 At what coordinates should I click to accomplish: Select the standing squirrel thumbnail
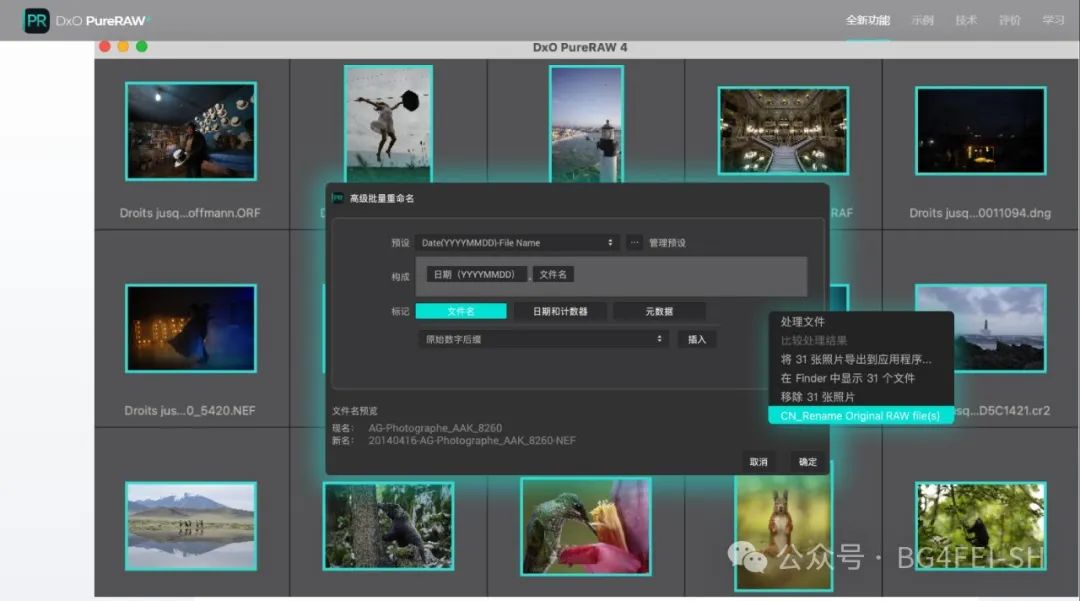pyautogui.click(x=783, y=532)
